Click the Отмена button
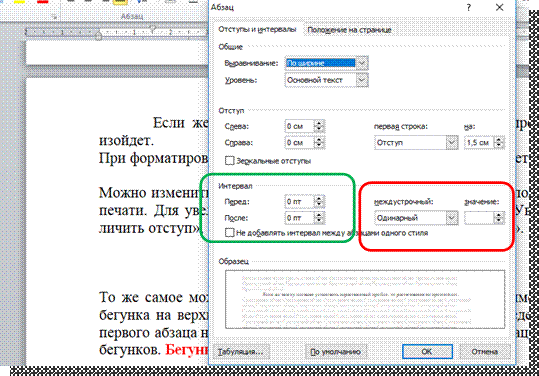 point(484,351)
